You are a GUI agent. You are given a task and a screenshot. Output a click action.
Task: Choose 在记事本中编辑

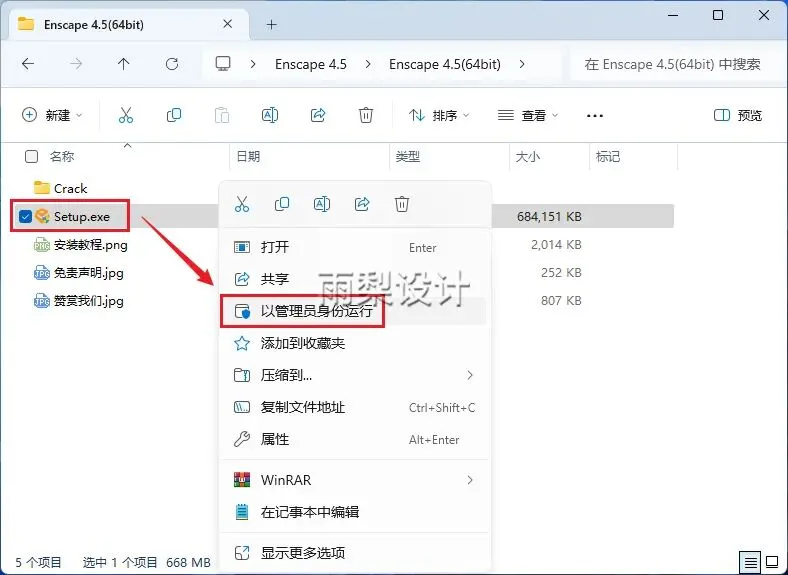point(355,512)
